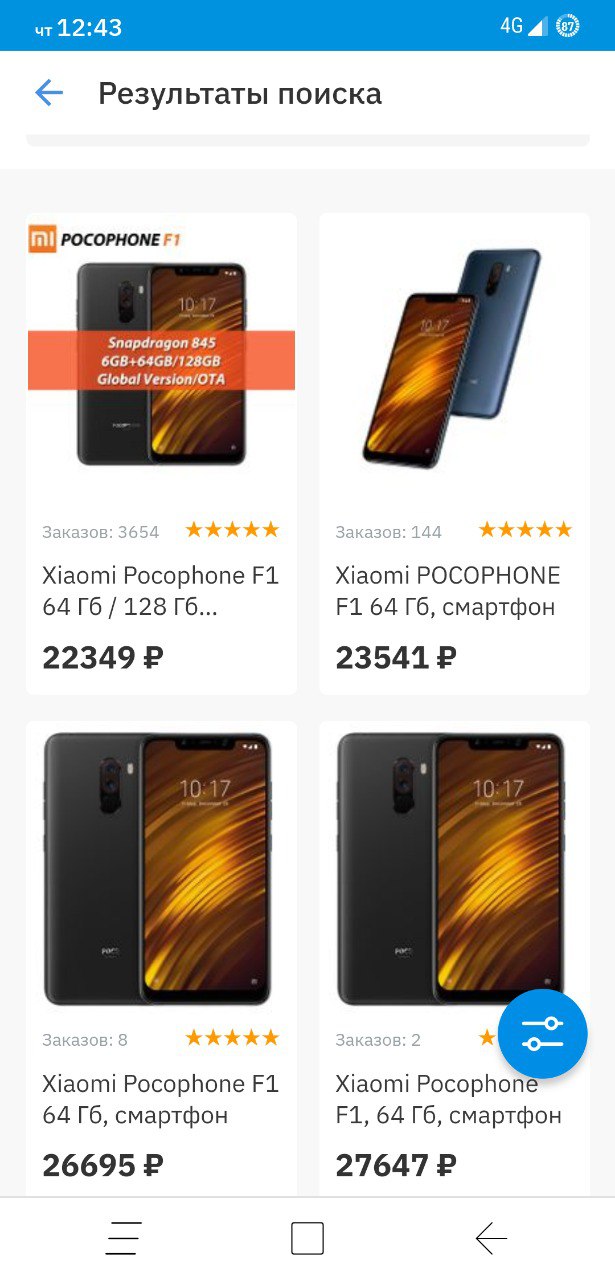The image size is (615, 1280).
Task: Tap the battery indicator in status bar
Action: [568, 26]
